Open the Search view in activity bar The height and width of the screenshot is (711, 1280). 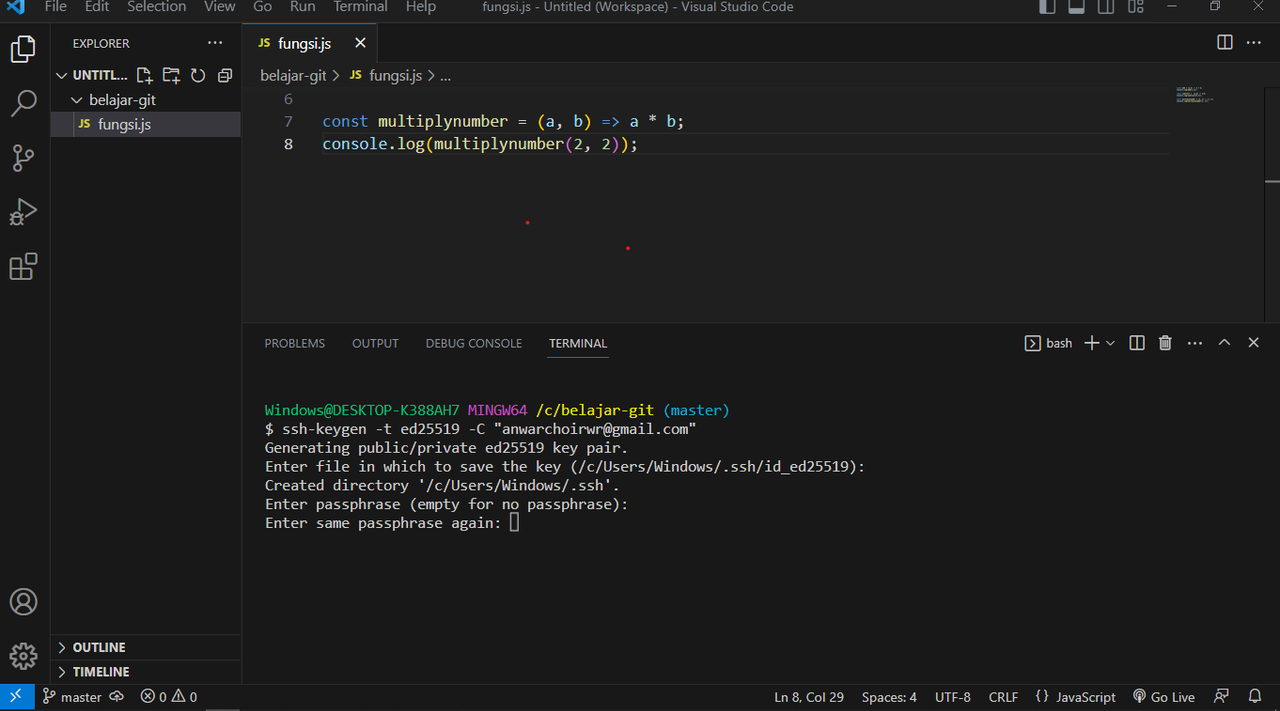pyautogui.click(x=23, y=103)
